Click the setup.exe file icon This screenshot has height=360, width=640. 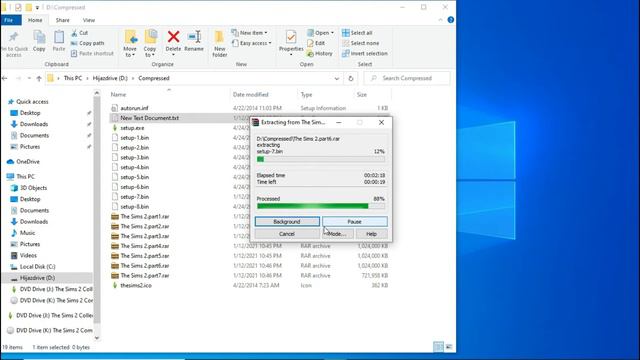[x=115, y=128]
